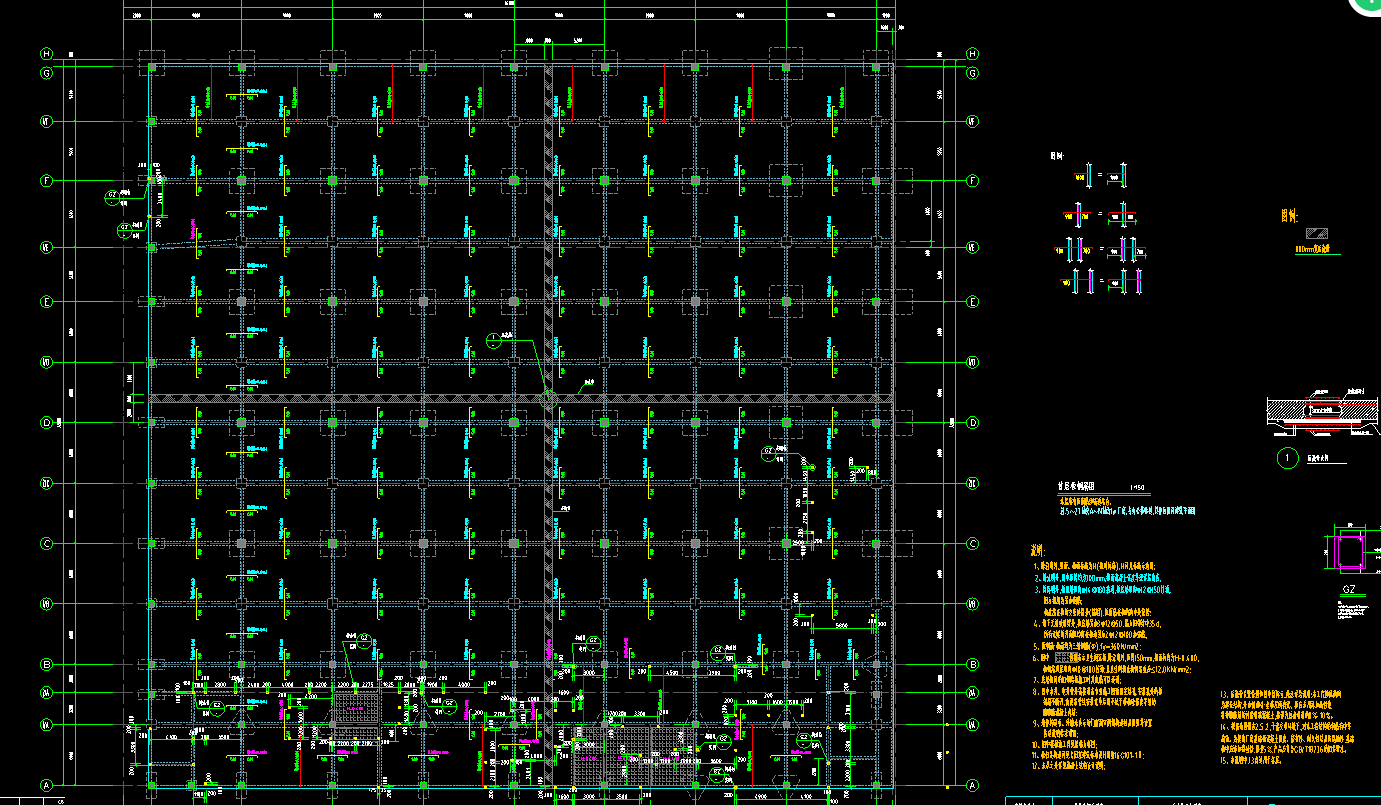Select the GZ callout bubble near axis D
This screenshot has height=805, width=1381.
point(768,452)
